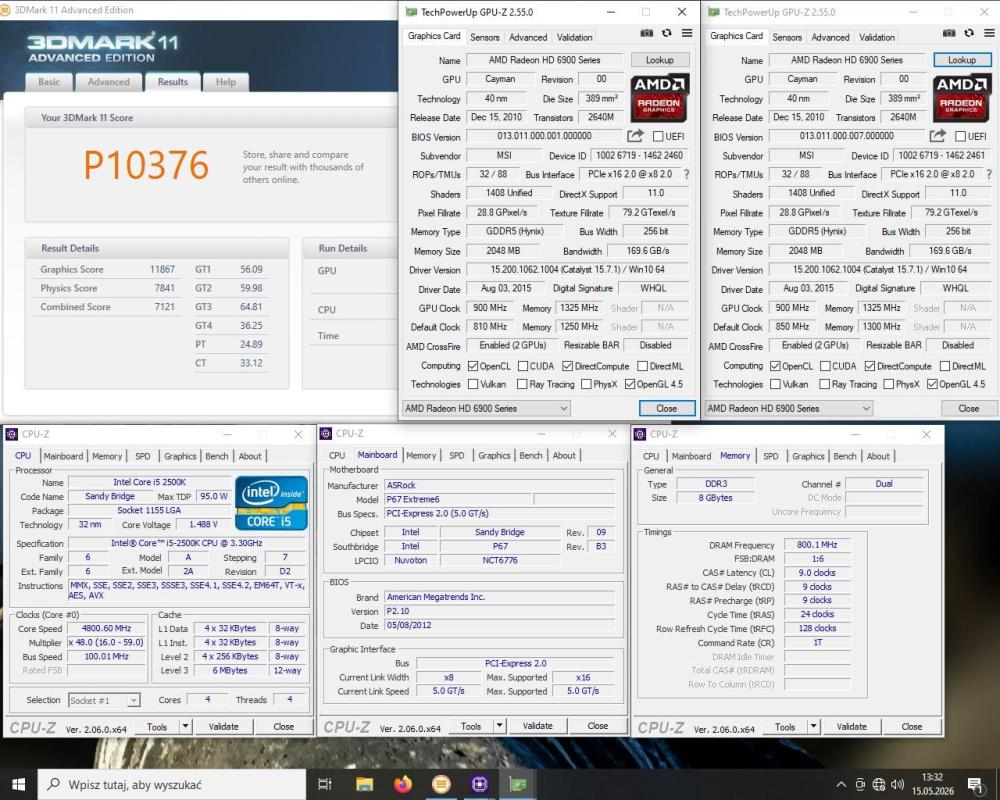The width and height of the screenshot is (1000, 800).
Task: Toggle the Vulkan checkbox in the left GPU-Z window
Action: [473, 384]
